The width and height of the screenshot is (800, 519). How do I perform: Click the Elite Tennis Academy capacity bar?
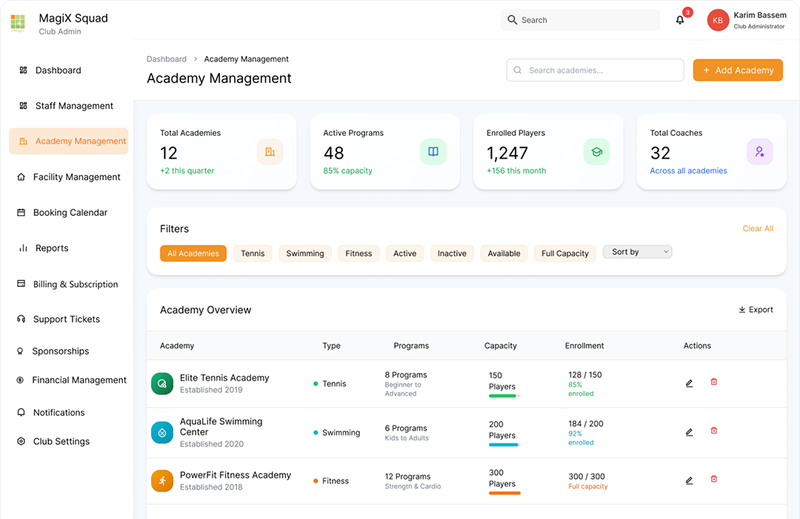point(504,396)
